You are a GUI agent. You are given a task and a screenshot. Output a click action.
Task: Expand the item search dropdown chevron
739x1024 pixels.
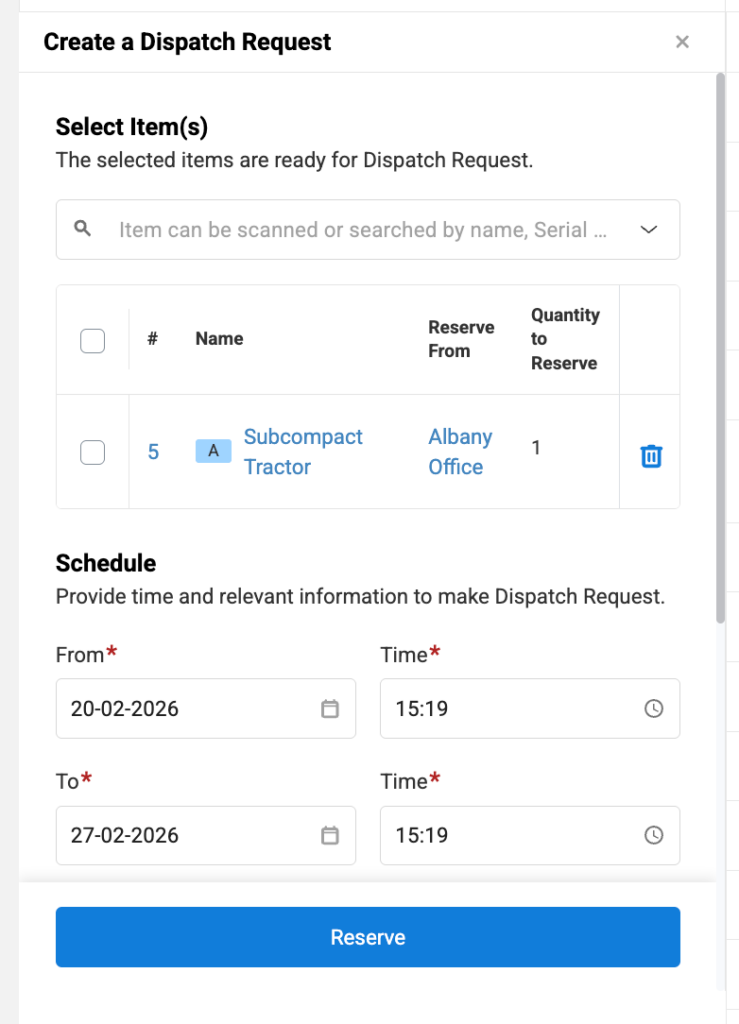[x=649, y=229]
